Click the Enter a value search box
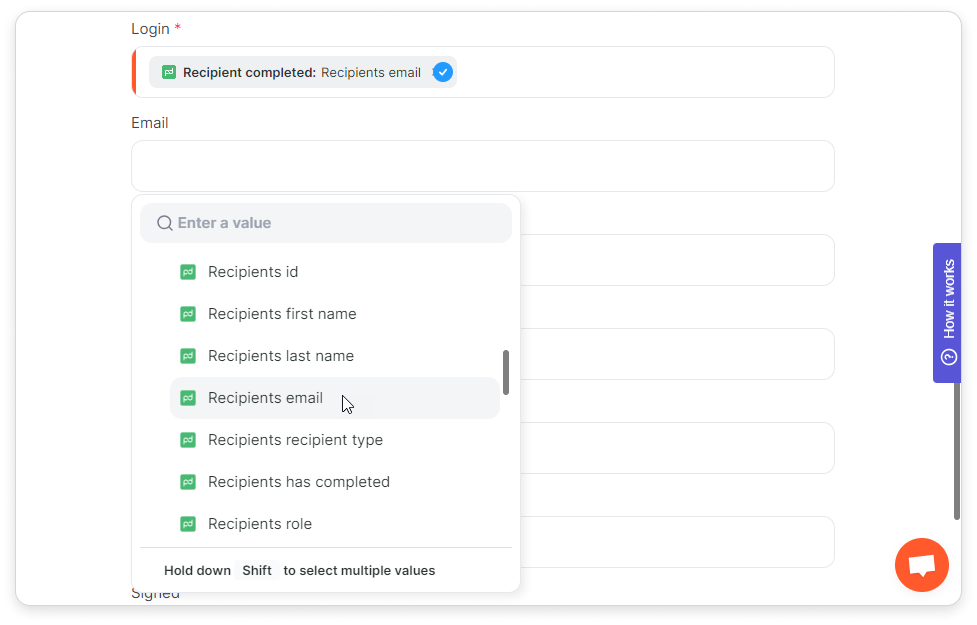This screenshot has width=977, height=625. (326, 223)
